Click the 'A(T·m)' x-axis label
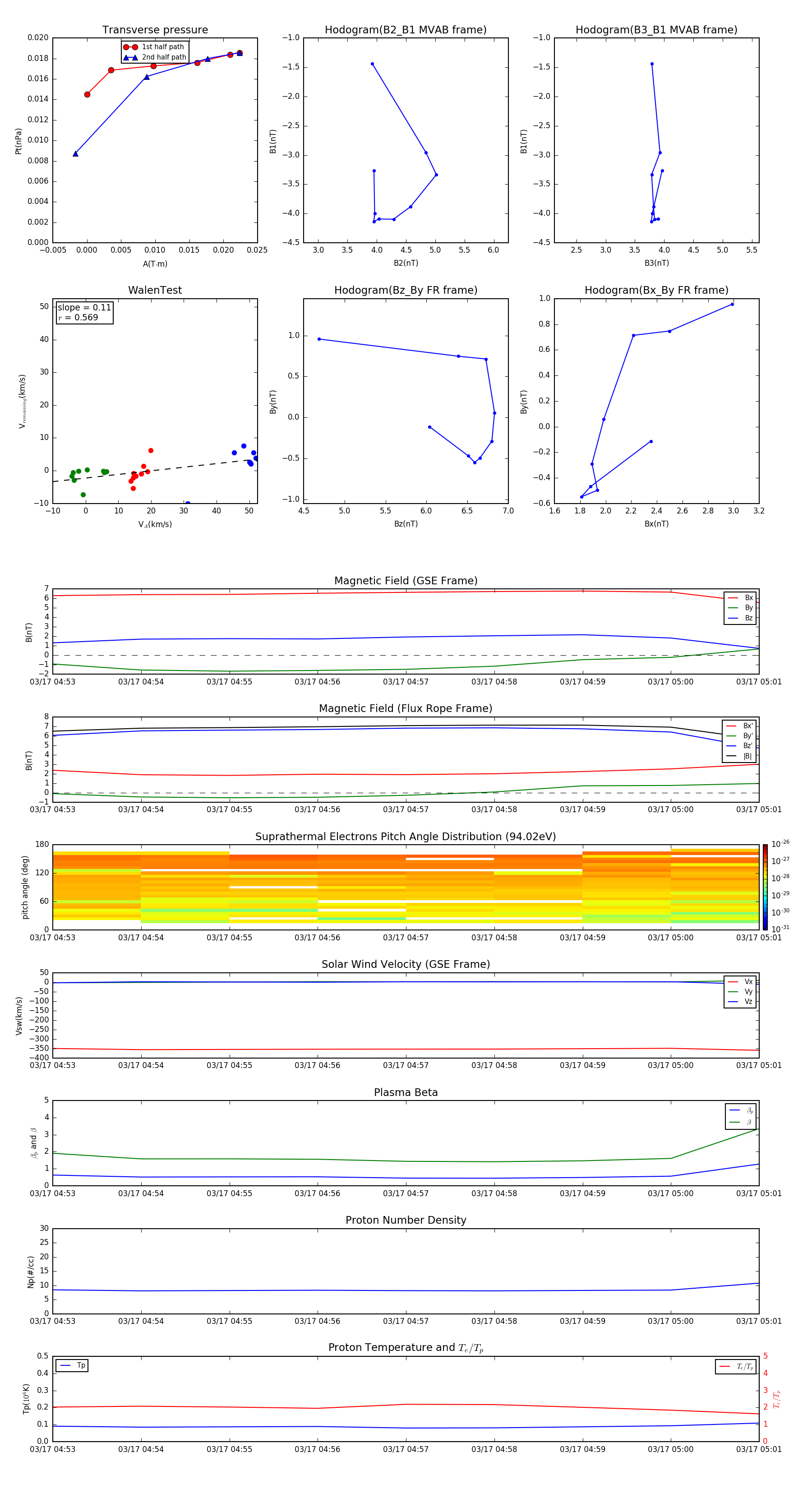Image resolution: width=812 pixels, height=1489 pixels. point(155,264)
